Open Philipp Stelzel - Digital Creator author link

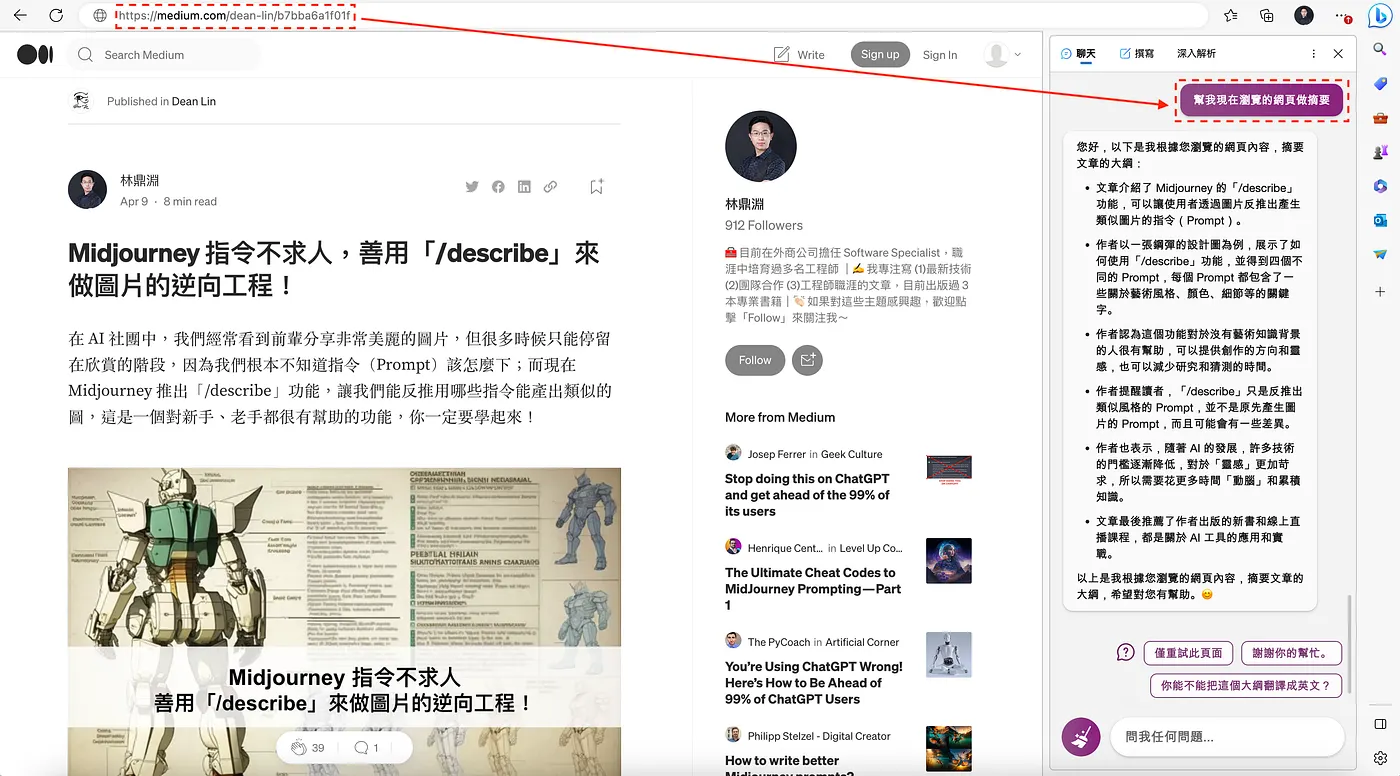819,736
